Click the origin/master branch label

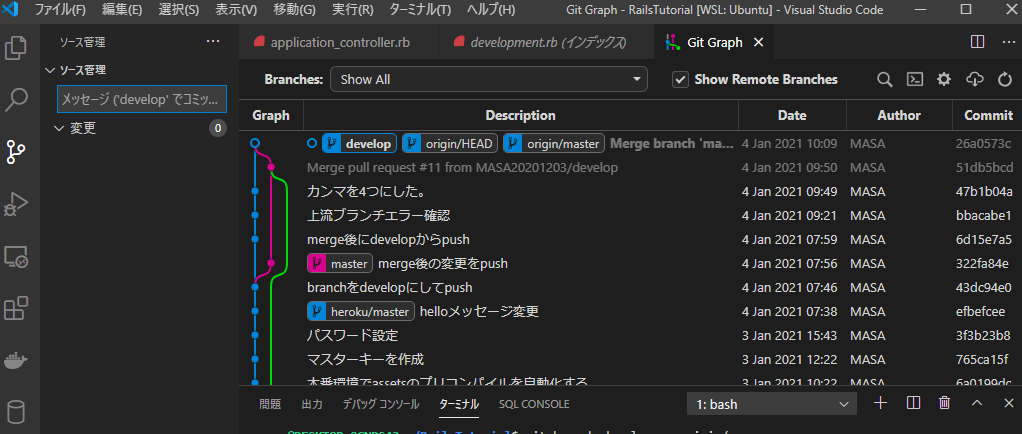[x=555, y=143]
